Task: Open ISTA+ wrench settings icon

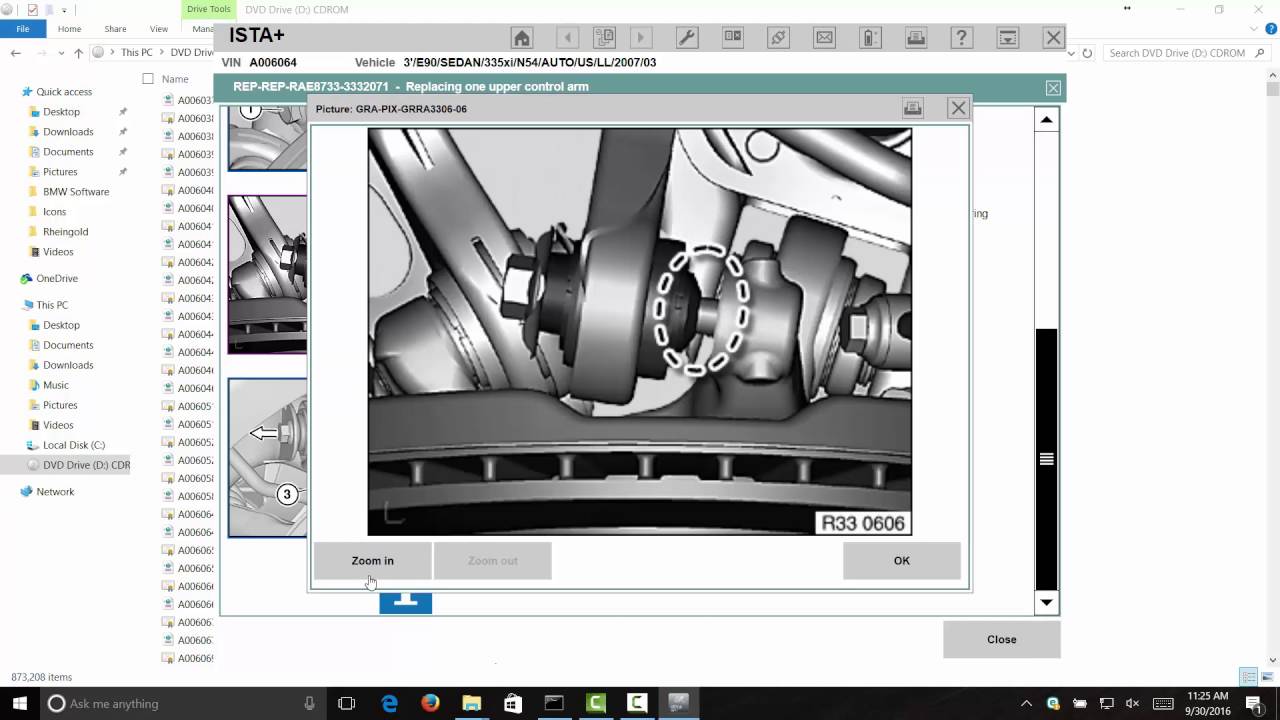Action: (687, 38)
